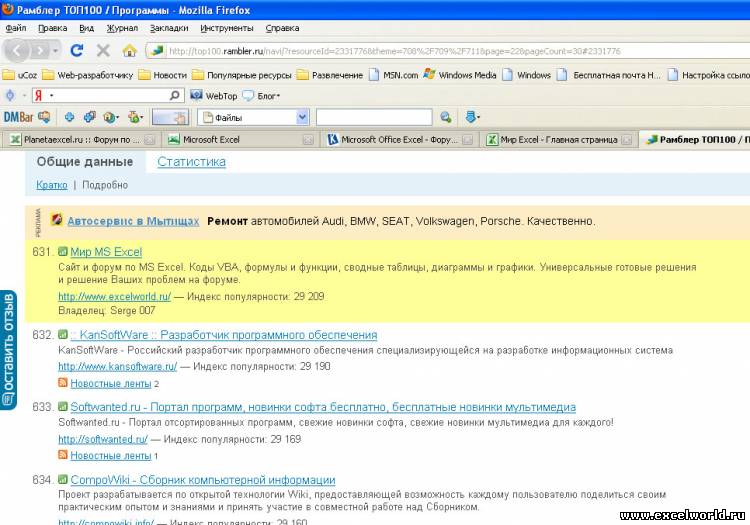The height and width of the screenshot is (525, 750).
Task: Open the Мир MS Excel link
Action: click(106, 252)
